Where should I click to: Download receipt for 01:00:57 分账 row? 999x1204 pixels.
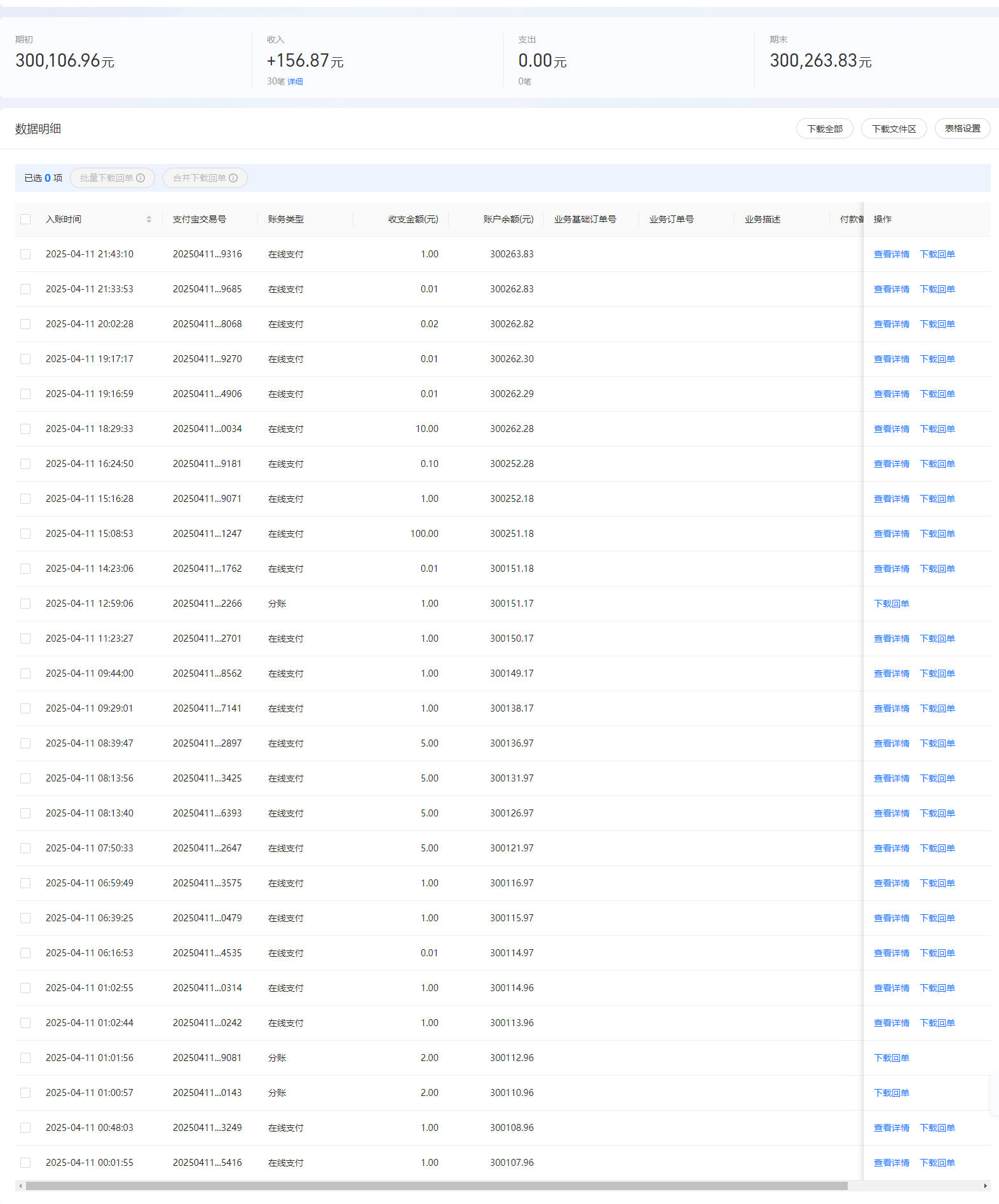[x=891, y=1093]
